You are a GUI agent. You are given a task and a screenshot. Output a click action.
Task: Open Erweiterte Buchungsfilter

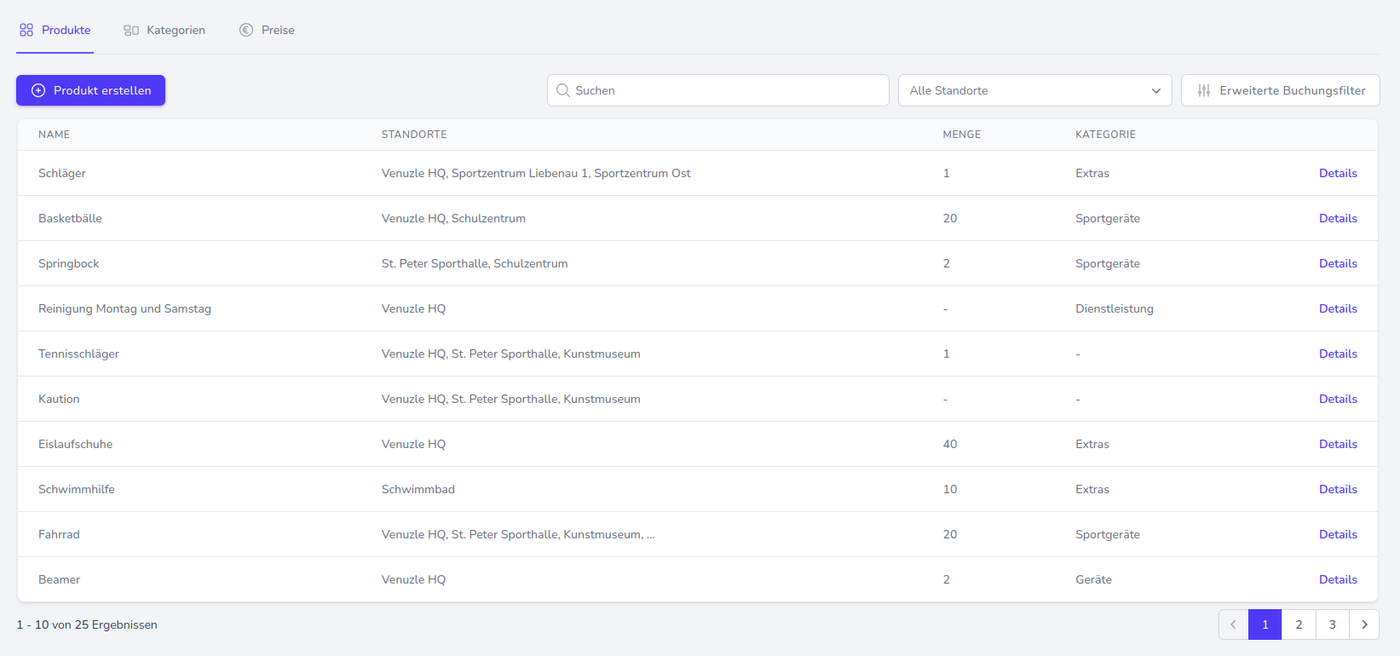(1291, 90)
